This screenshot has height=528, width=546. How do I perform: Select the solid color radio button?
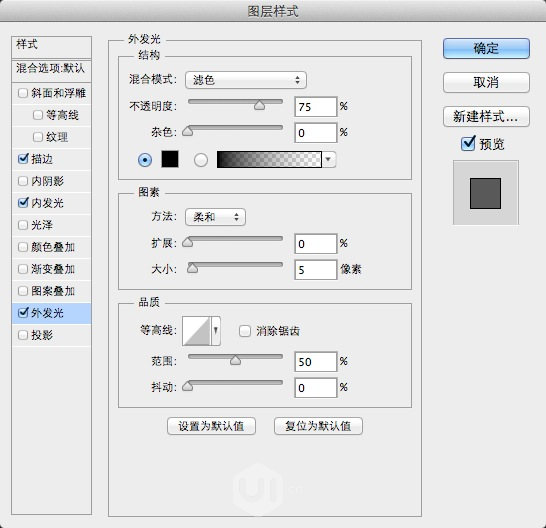(x=145, y=160)
